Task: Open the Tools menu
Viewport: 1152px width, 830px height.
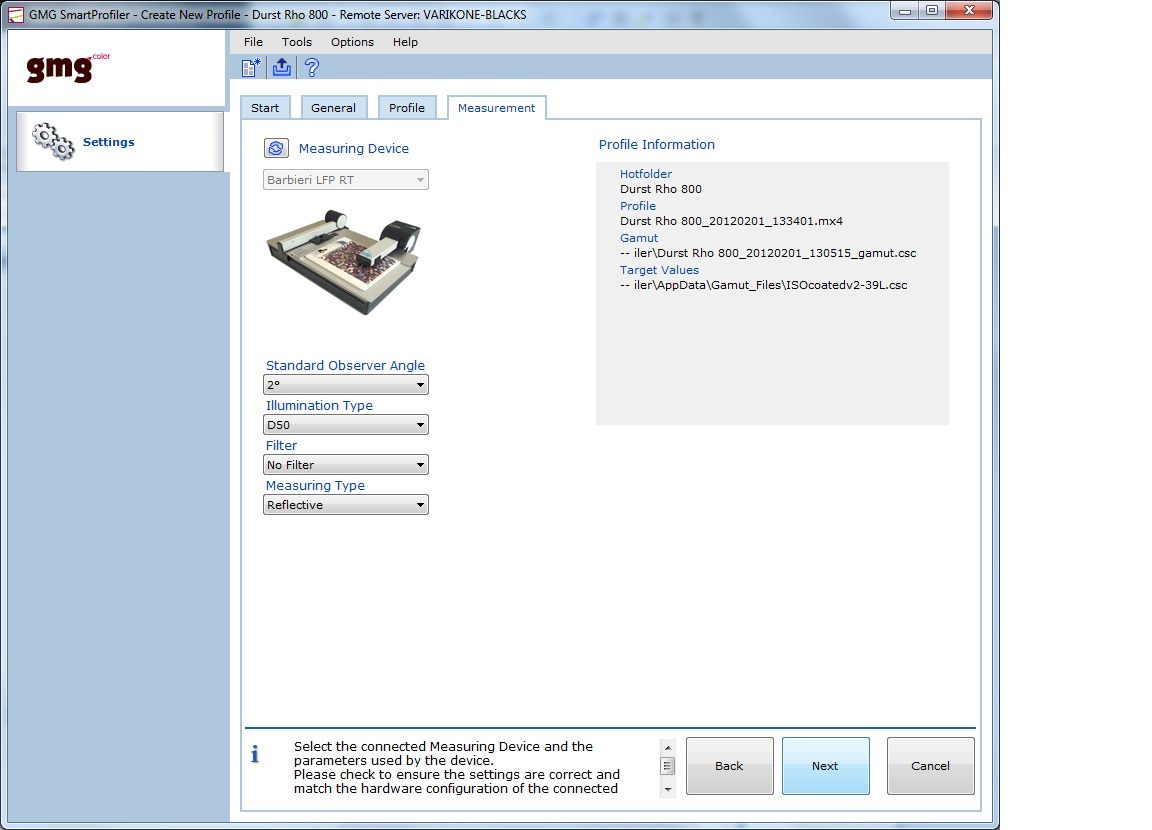Action: click(x=297, y=42)
